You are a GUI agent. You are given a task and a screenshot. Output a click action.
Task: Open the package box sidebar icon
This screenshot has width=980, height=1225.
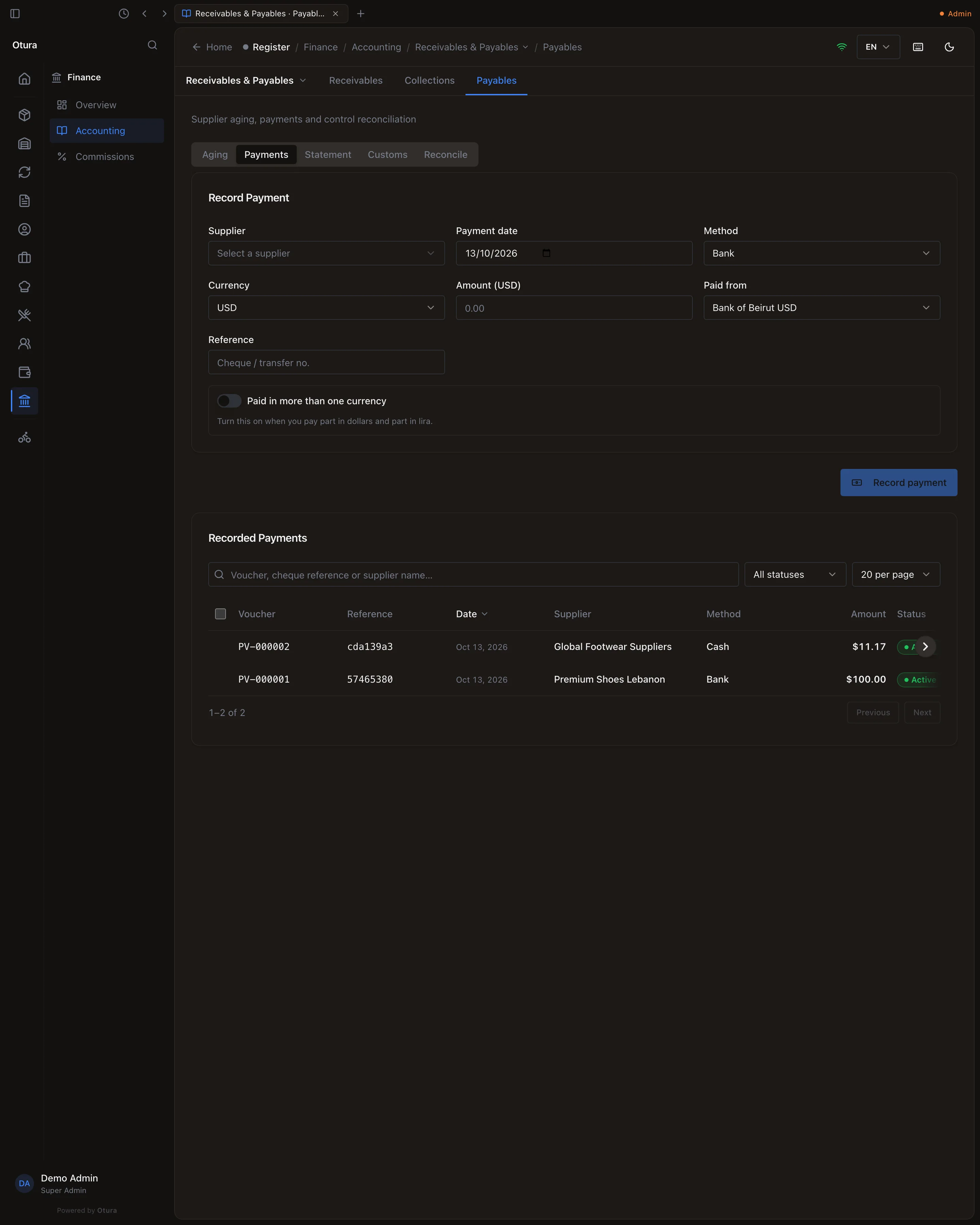click(24, 115)
